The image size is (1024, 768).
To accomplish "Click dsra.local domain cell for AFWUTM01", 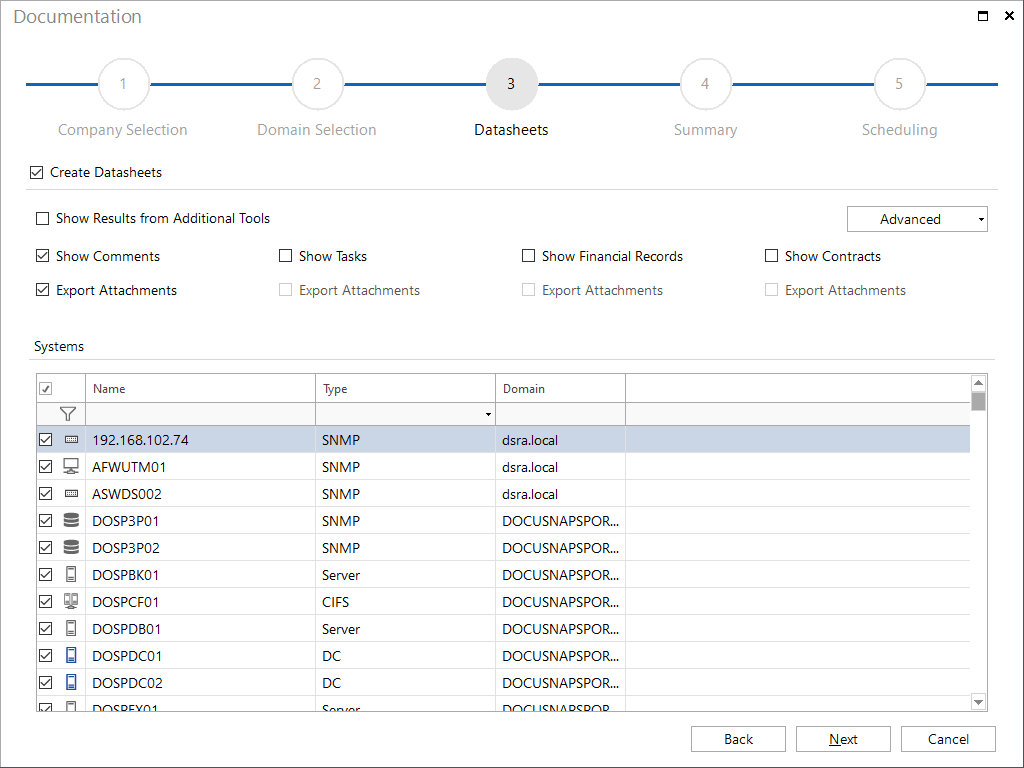I will [x=560, y=467].
